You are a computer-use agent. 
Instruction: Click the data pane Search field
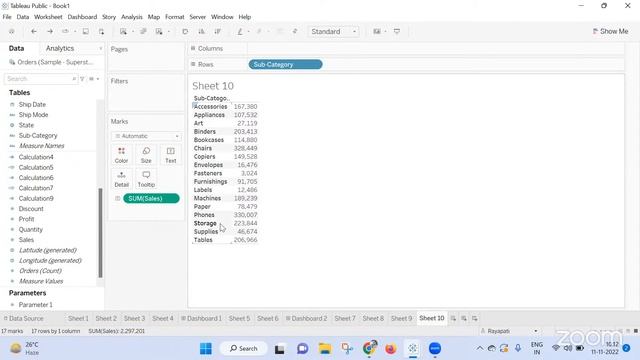[40, 79]
